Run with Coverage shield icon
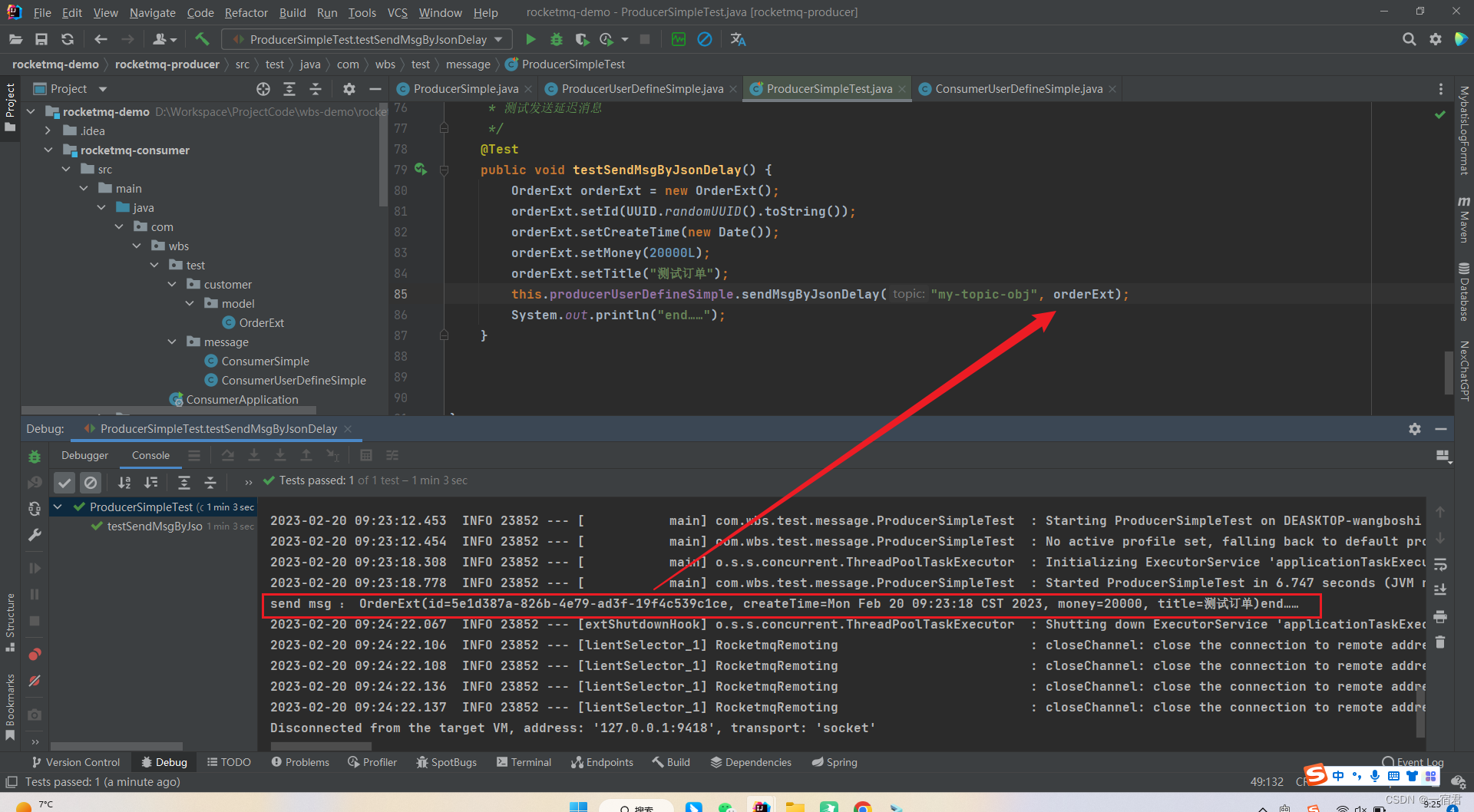 point(582,39)
